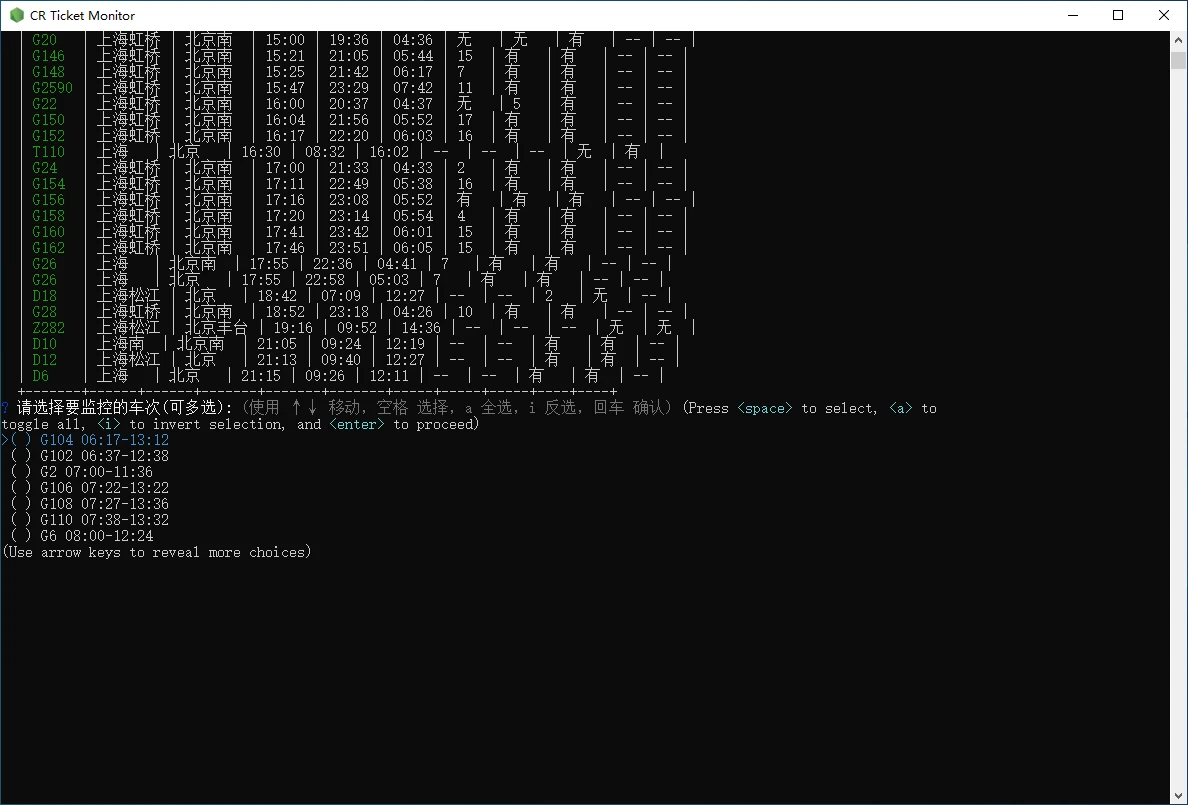
Task: Toggle the G110 07:38-13:32 selection
Action: point(22,520)
